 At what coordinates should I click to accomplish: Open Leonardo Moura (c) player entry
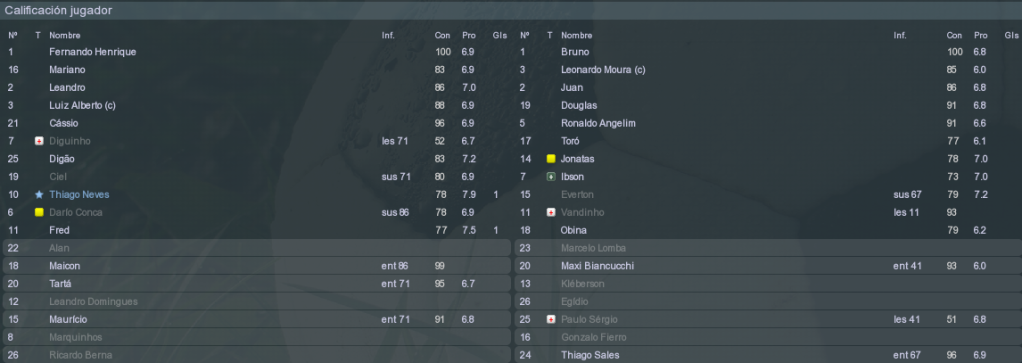603,70
